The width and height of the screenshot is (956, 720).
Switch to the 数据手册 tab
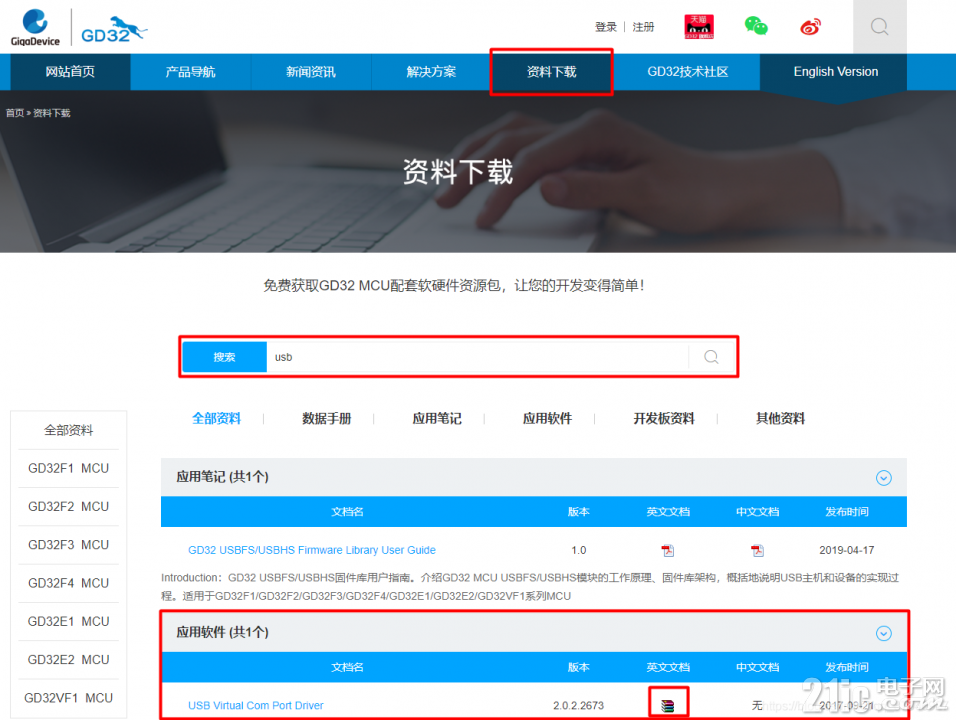pyautogui.click(x=327, y=418)
